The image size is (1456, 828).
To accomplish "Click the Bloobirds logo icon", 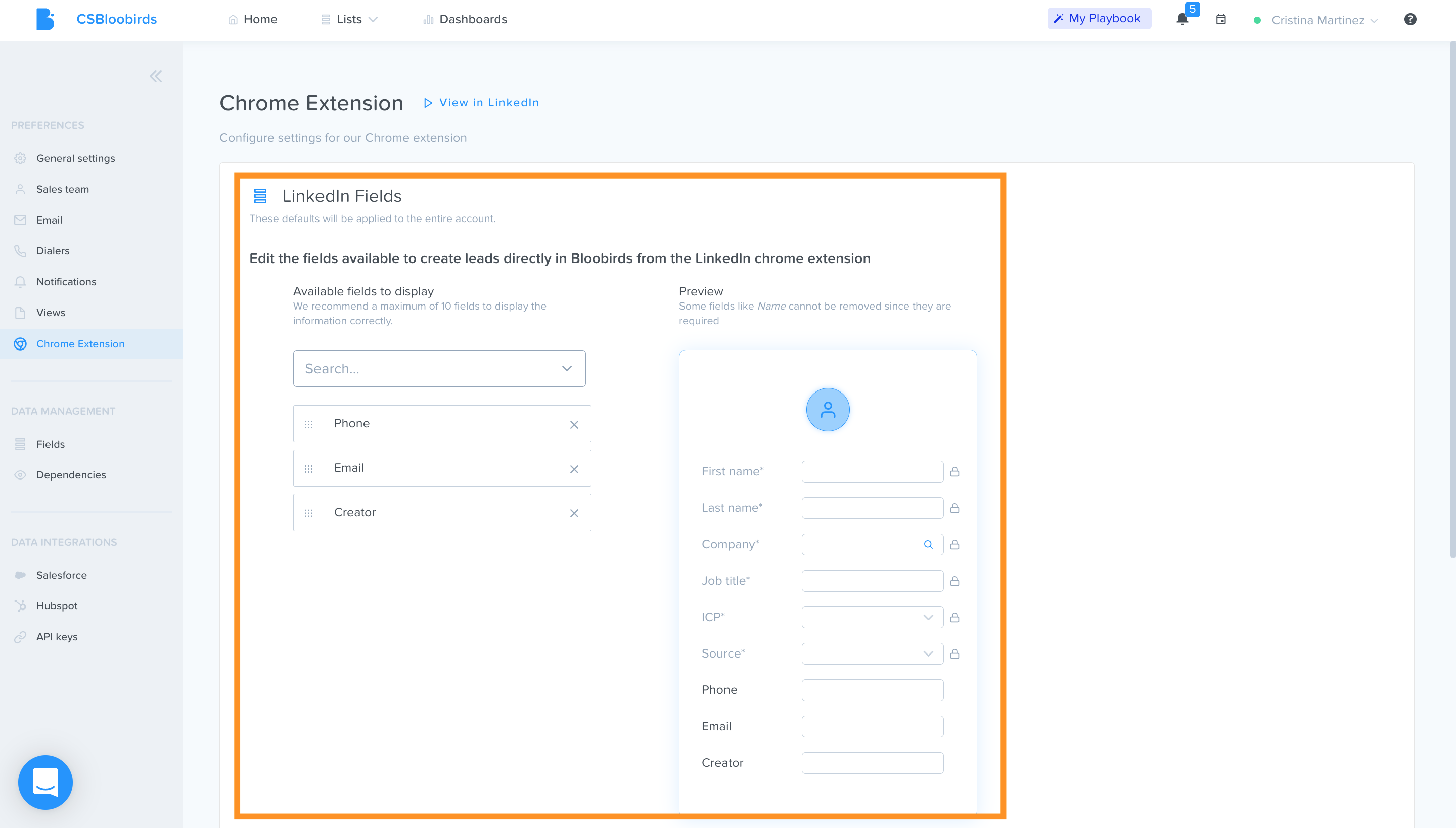I will [45, 19].
